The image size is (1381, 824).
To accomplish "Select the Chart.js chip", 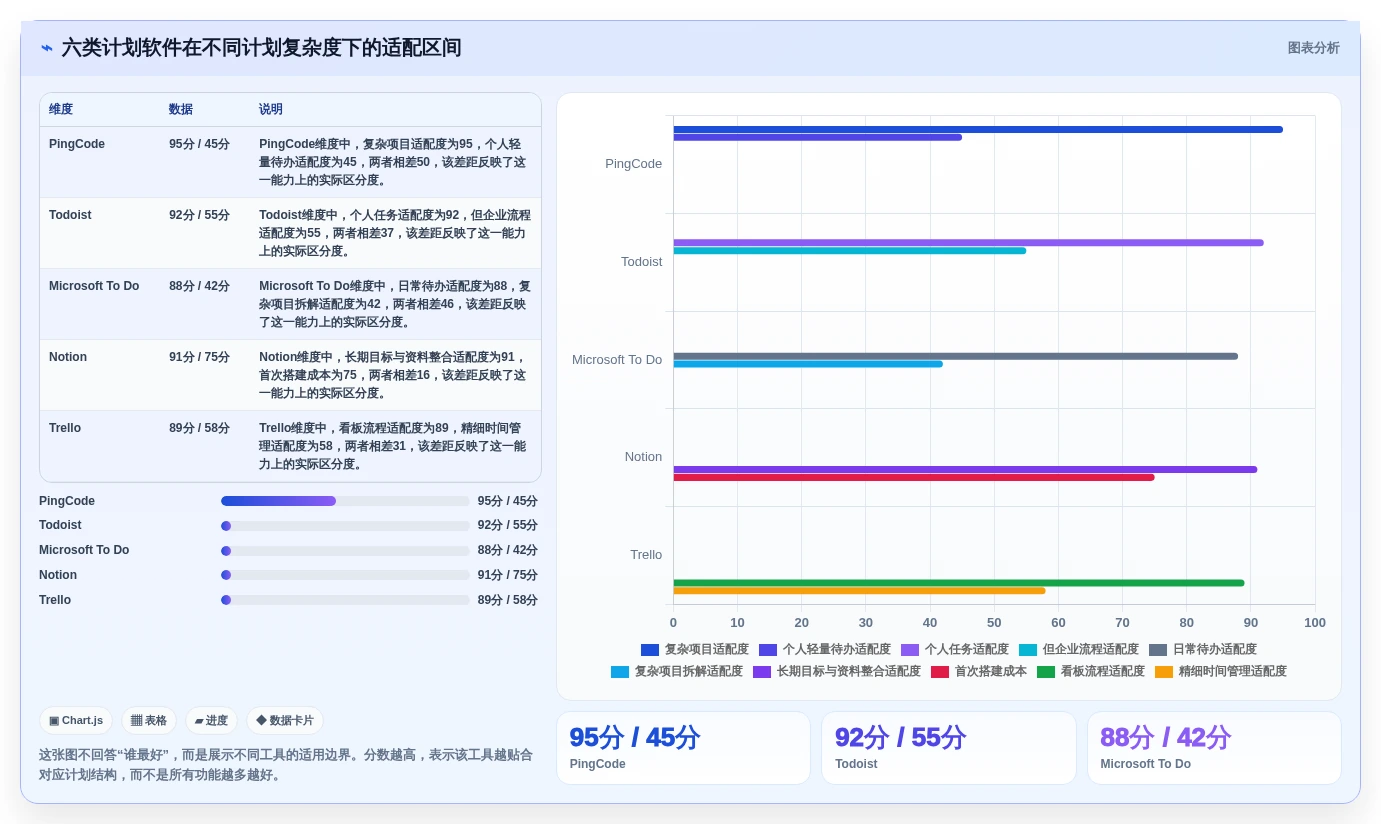I will coord(76,720).
